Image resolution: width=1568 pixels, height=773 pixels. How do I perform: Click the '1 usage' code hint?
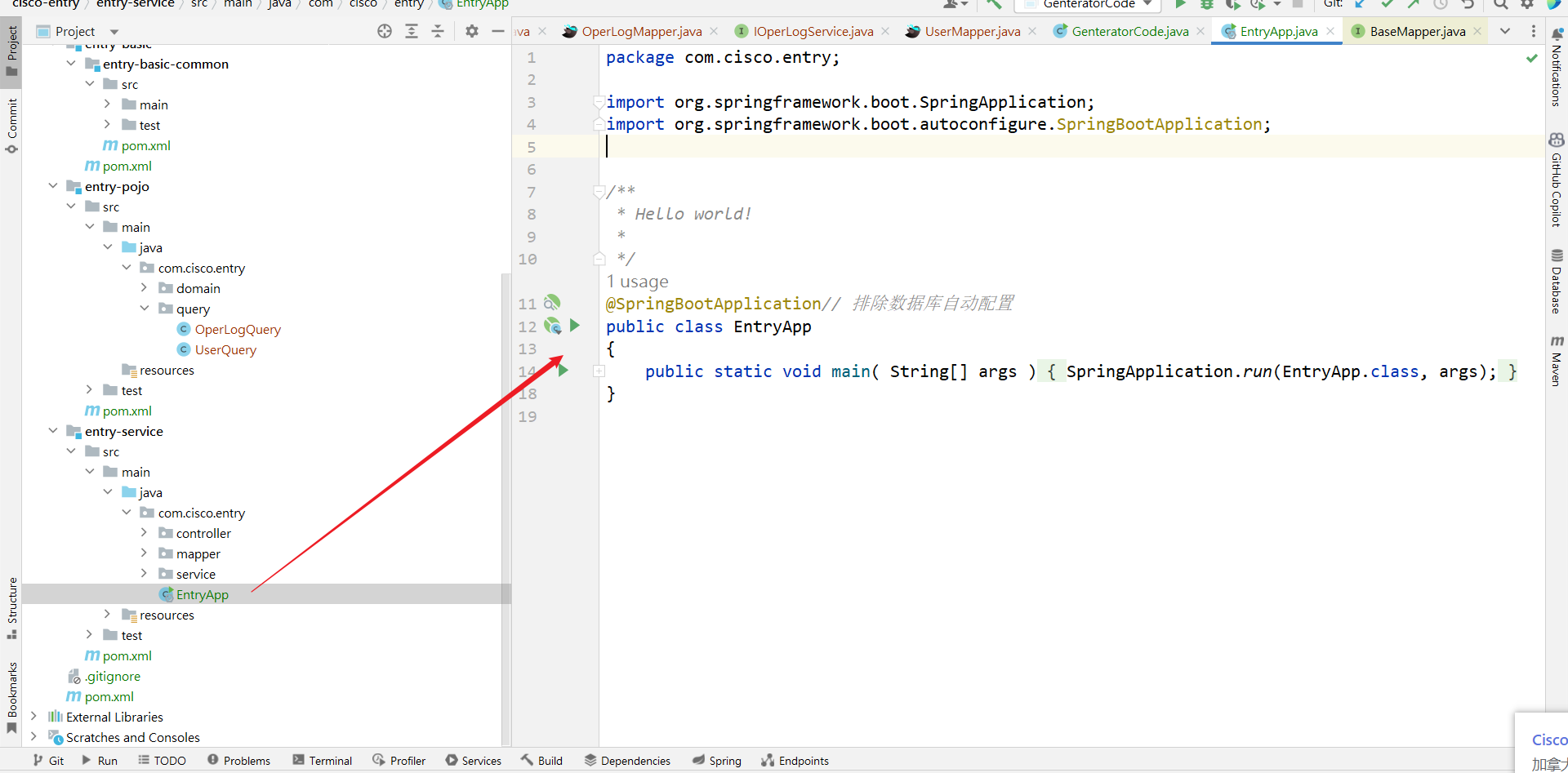637,282
